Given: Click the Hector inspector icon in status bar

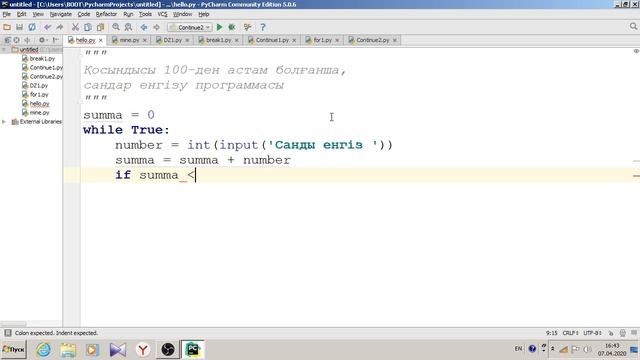Looking at the screenshot, I should point(622,333).
